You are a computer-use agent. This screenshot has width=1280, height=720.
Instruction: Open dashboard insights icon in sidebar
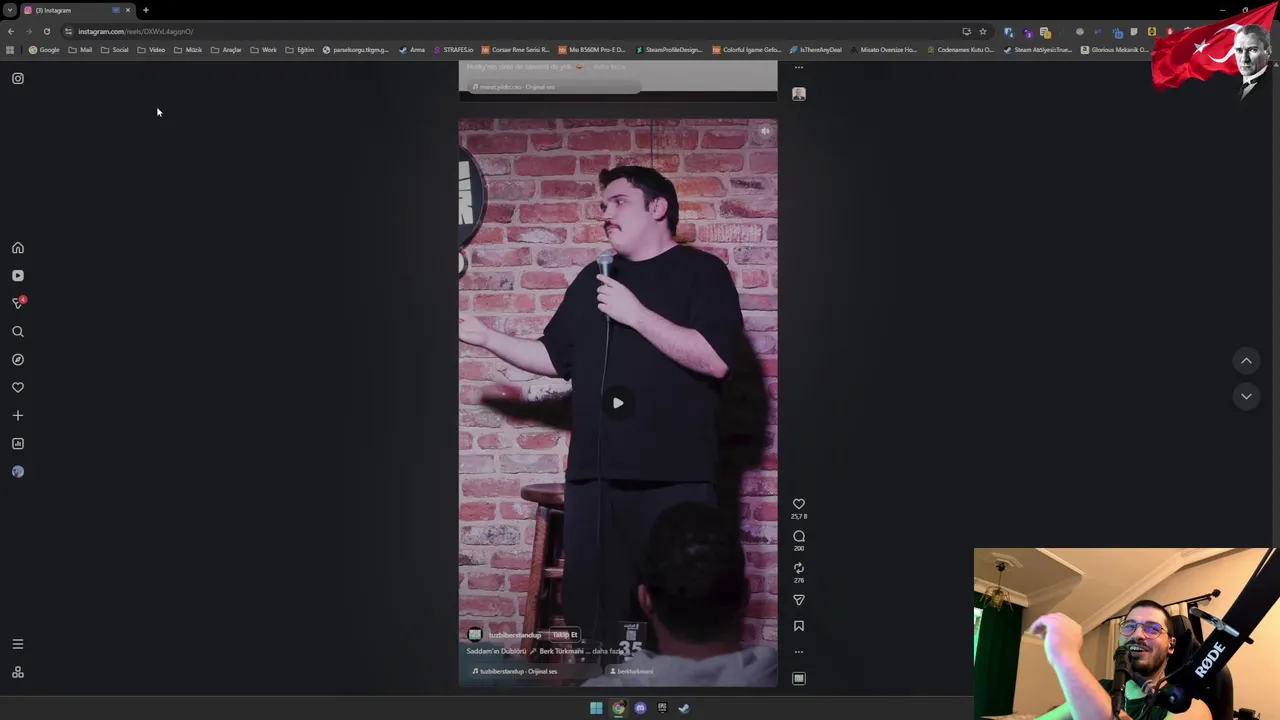point(17,443)
